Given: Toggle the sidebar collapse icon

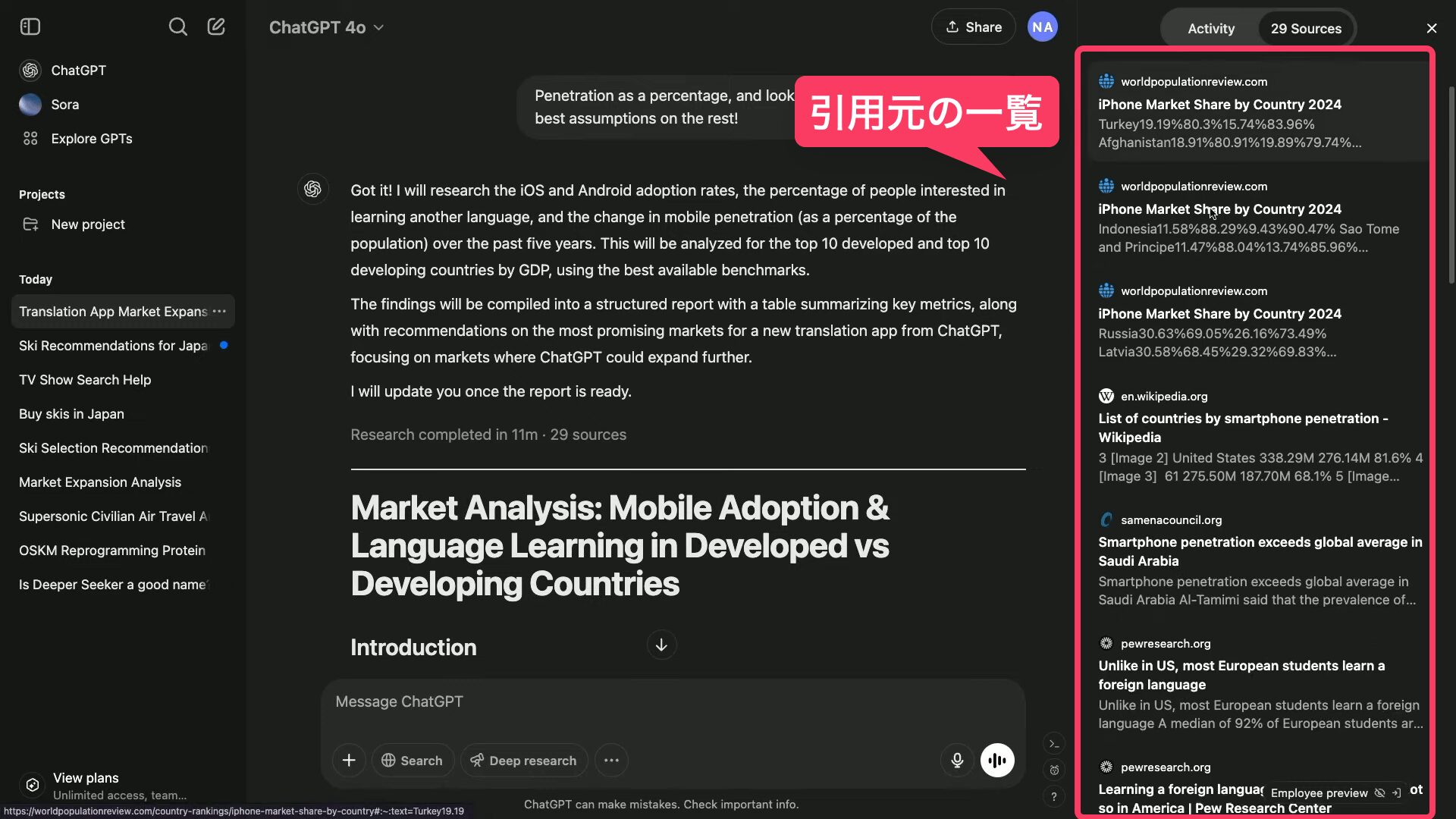Looking at the screenshot, I should [30, 27].
